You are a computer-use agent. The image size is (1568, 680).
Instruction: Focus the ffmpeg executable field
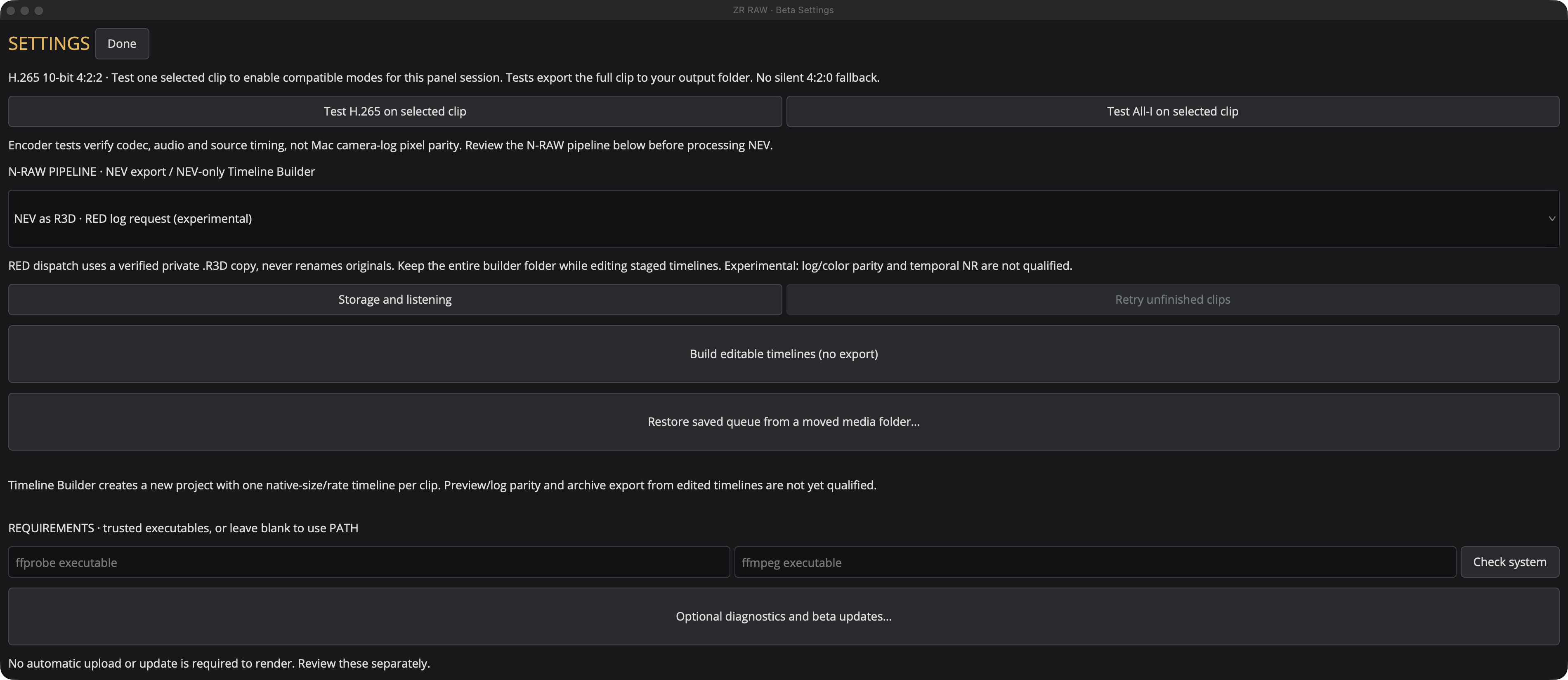pyautogui.click(x=1095, y=562)
